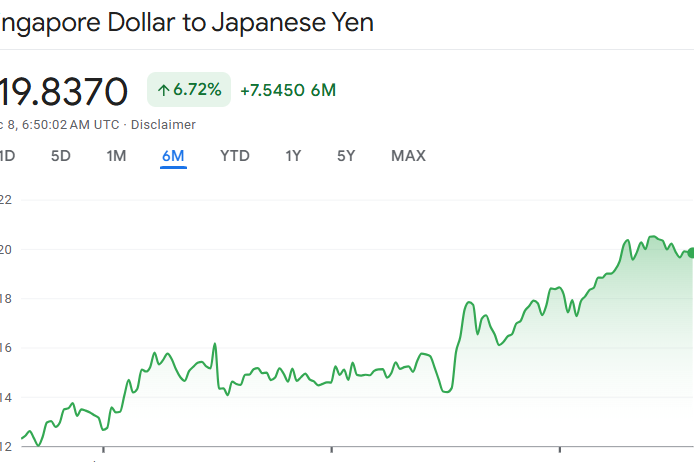The image size is (694, 462).
Task: Switch to the 1M time range
Action: 116,156
